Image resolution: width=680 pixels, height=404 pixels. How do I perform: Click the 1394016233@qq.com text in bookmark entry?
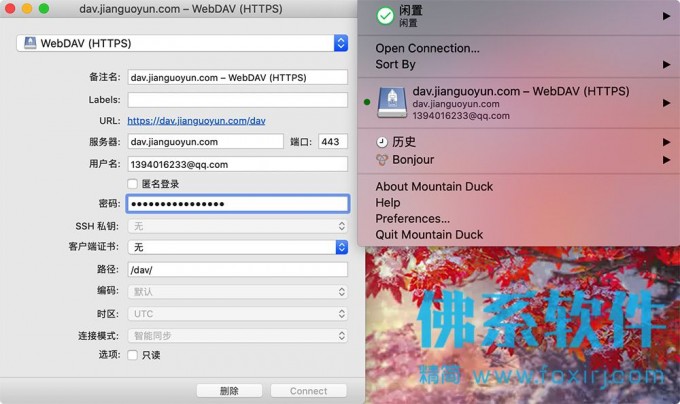tap(461, 116)
